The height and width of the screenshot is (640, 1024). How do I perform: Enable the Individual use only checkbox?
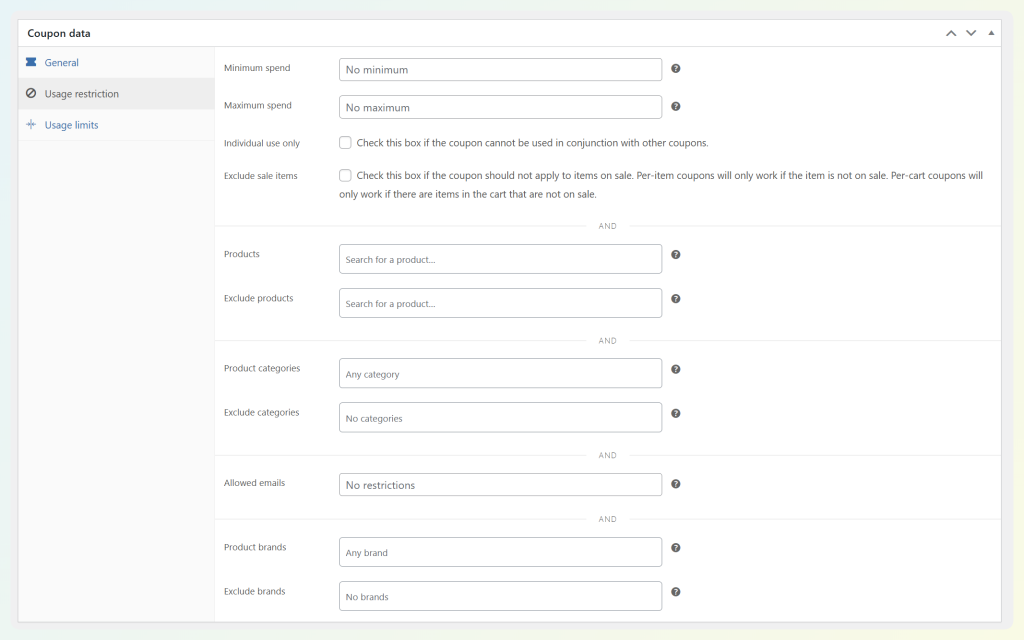(x=345, y=143)
